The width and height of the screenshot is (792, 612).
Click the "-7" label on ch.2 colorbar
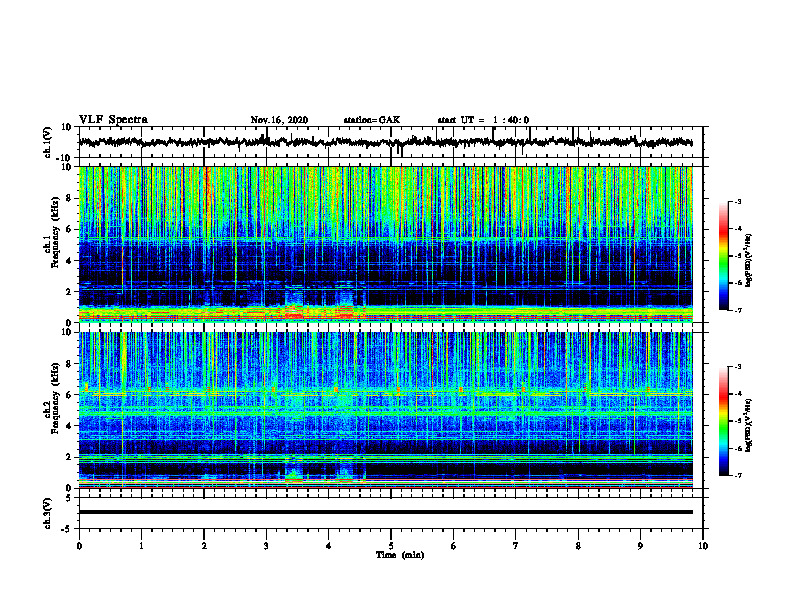click(x=737, y=475)
